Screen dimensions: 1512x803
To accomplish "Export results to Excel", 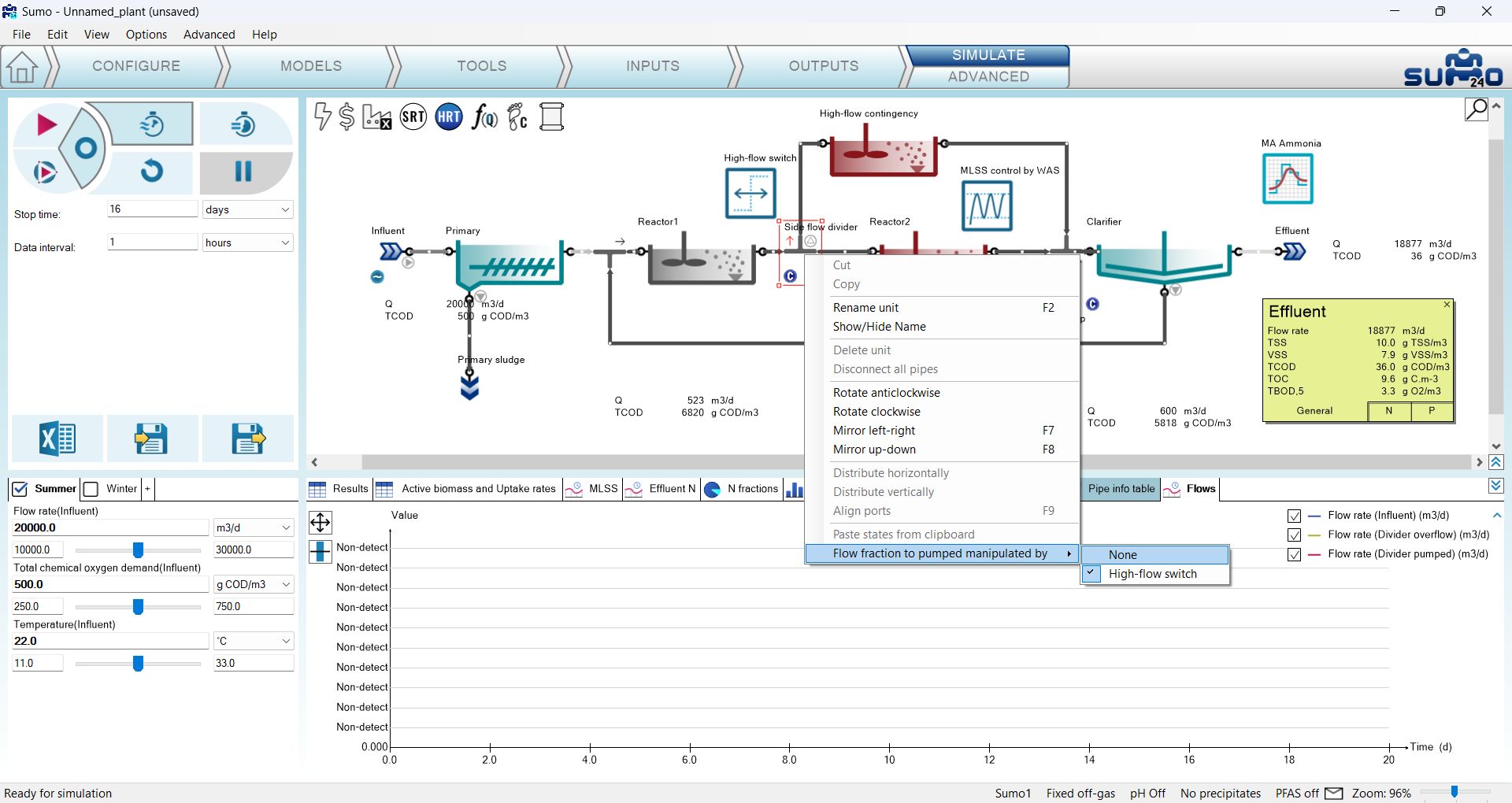I will (x=57, y=439).
